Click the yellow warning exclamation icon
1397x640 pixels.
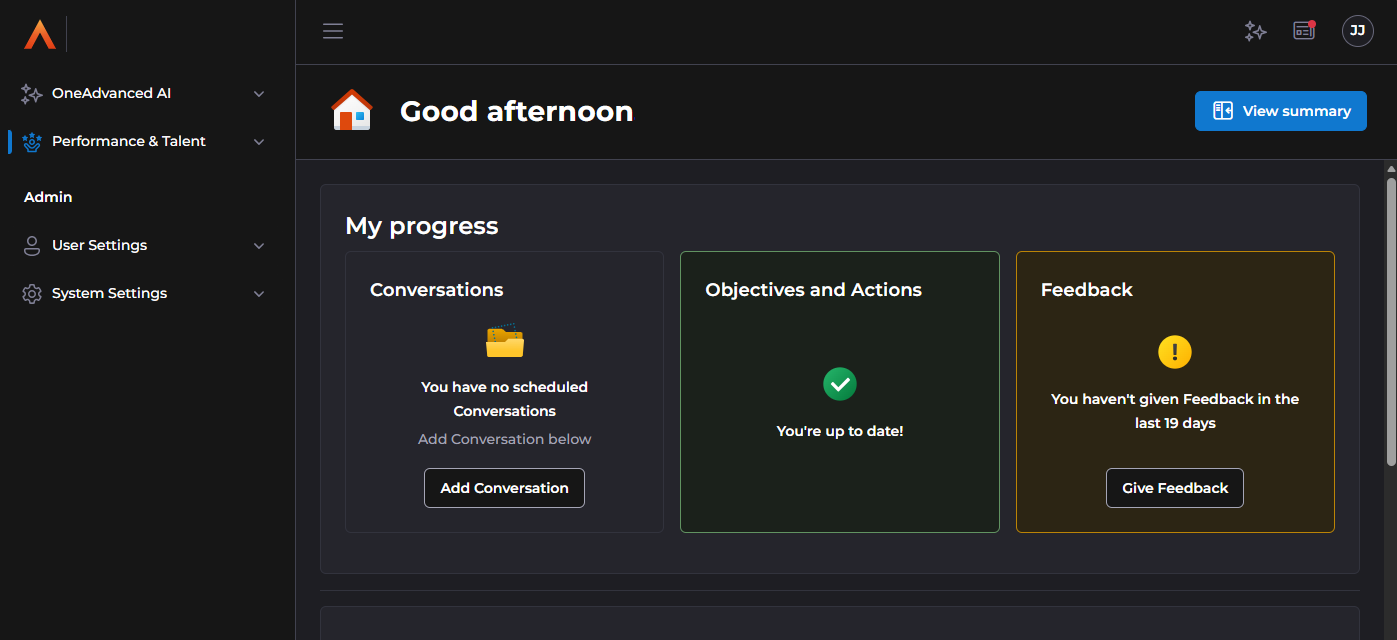click(x=1175, y=351)
